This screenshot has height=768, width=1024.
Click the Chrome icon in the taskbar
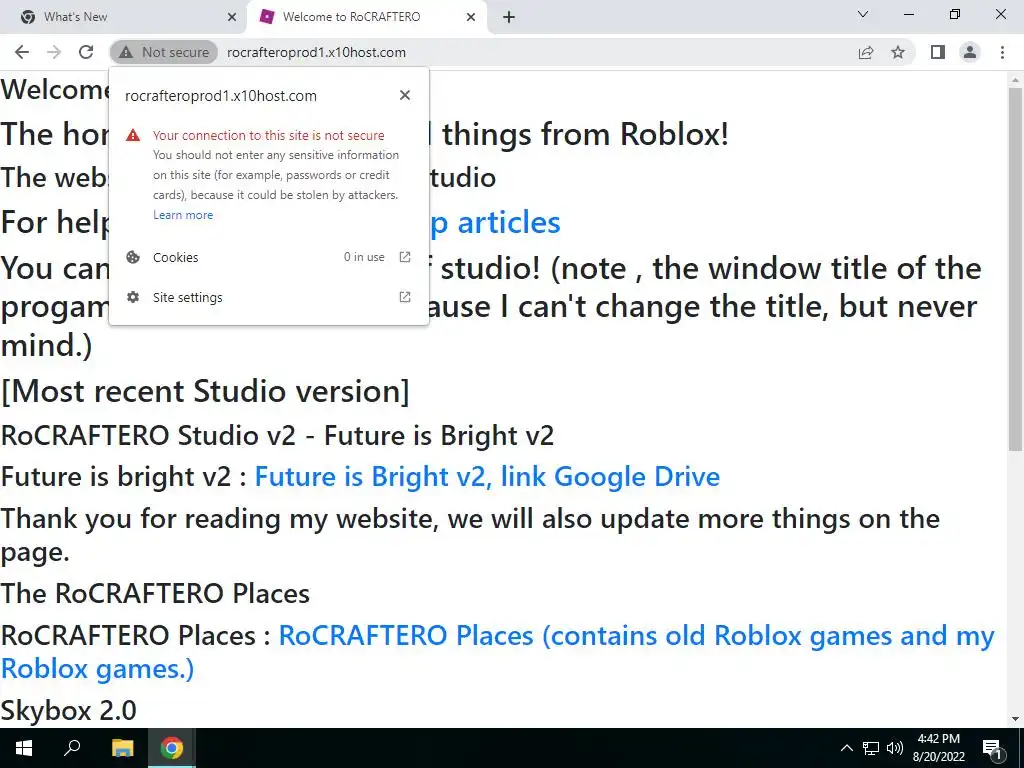pyautogui.click(x=172, y=748)
